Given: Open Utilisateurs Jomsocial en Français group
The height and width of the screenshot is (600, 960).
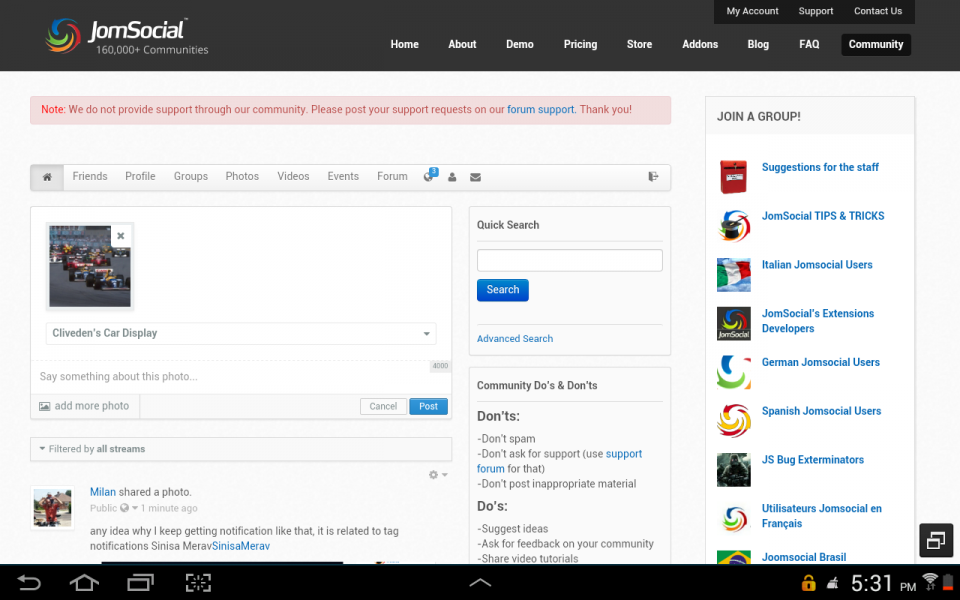Looking at the screenshot, I should tap(822, 516).
